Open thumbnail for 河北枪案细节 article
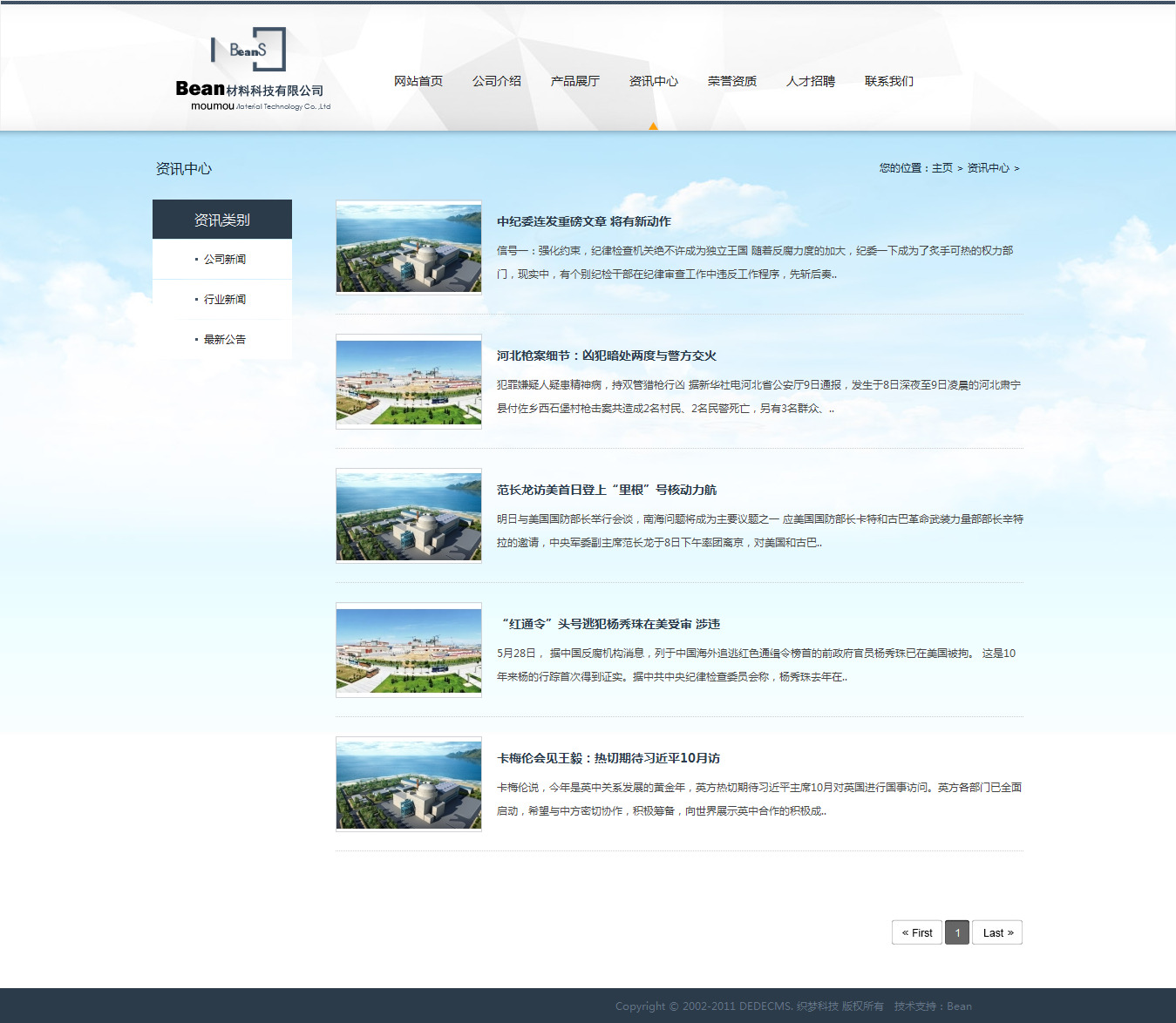 [409, 383]
